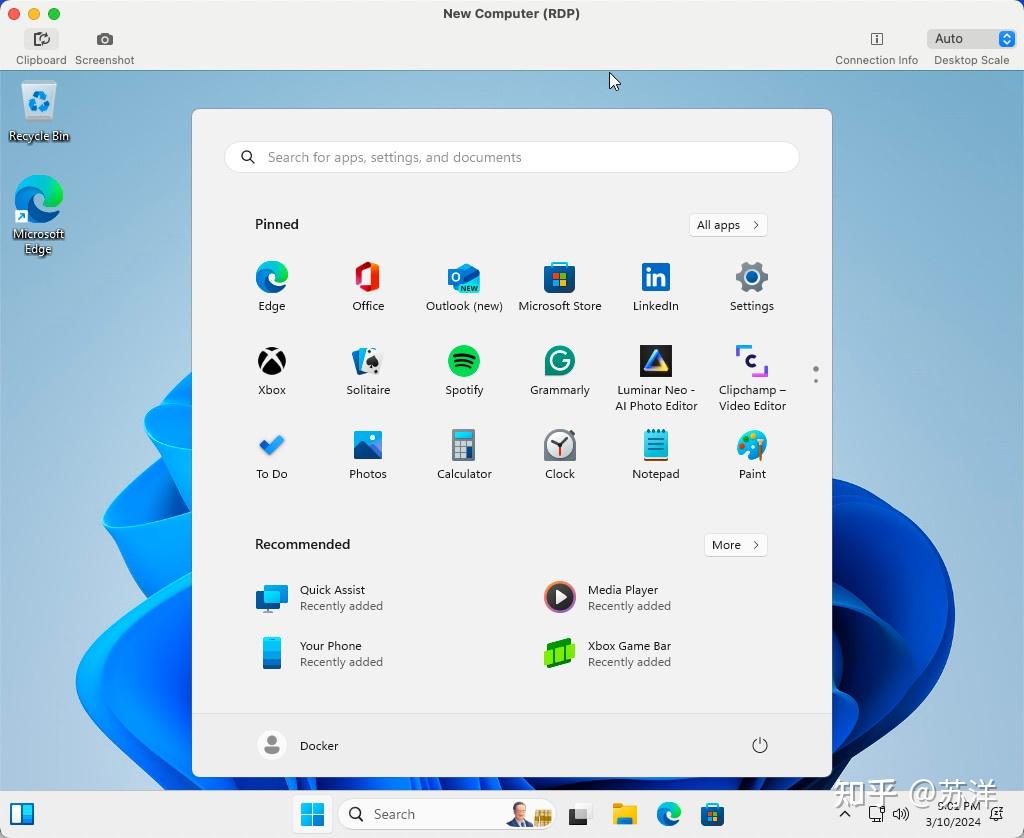Take a Screenshot via toolbar

(104, 48)
